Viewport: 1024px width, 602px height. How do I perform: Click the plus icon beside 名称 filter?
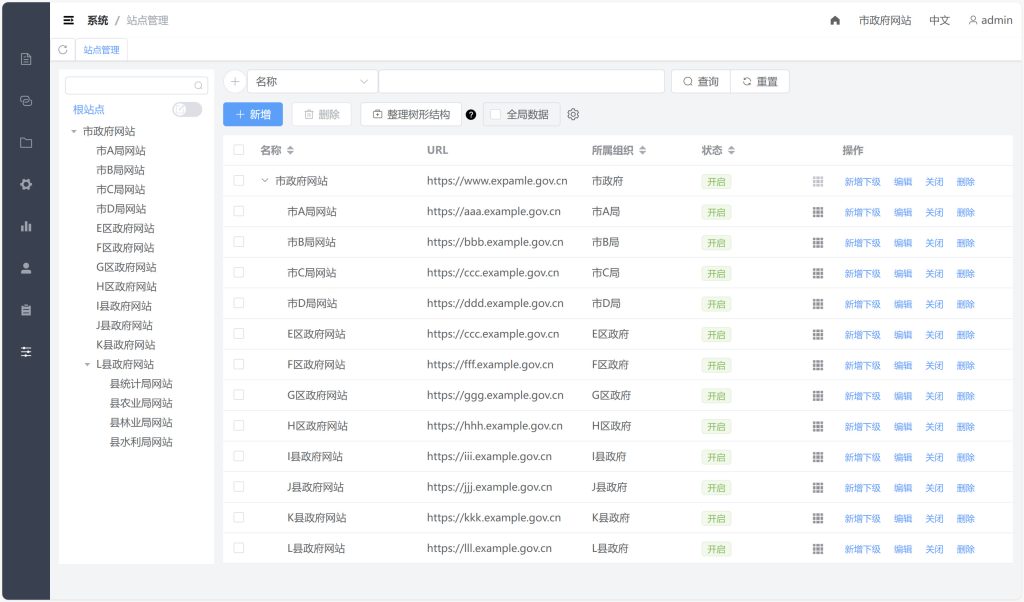pos(234,82)
